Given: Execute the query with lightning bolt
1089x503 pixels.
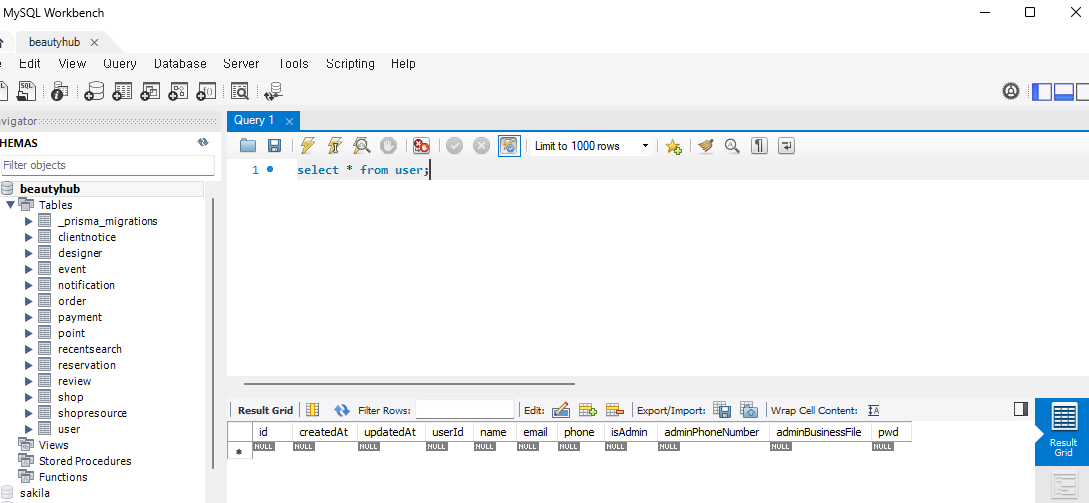Looking at the screenshot, I should [308, 145].
